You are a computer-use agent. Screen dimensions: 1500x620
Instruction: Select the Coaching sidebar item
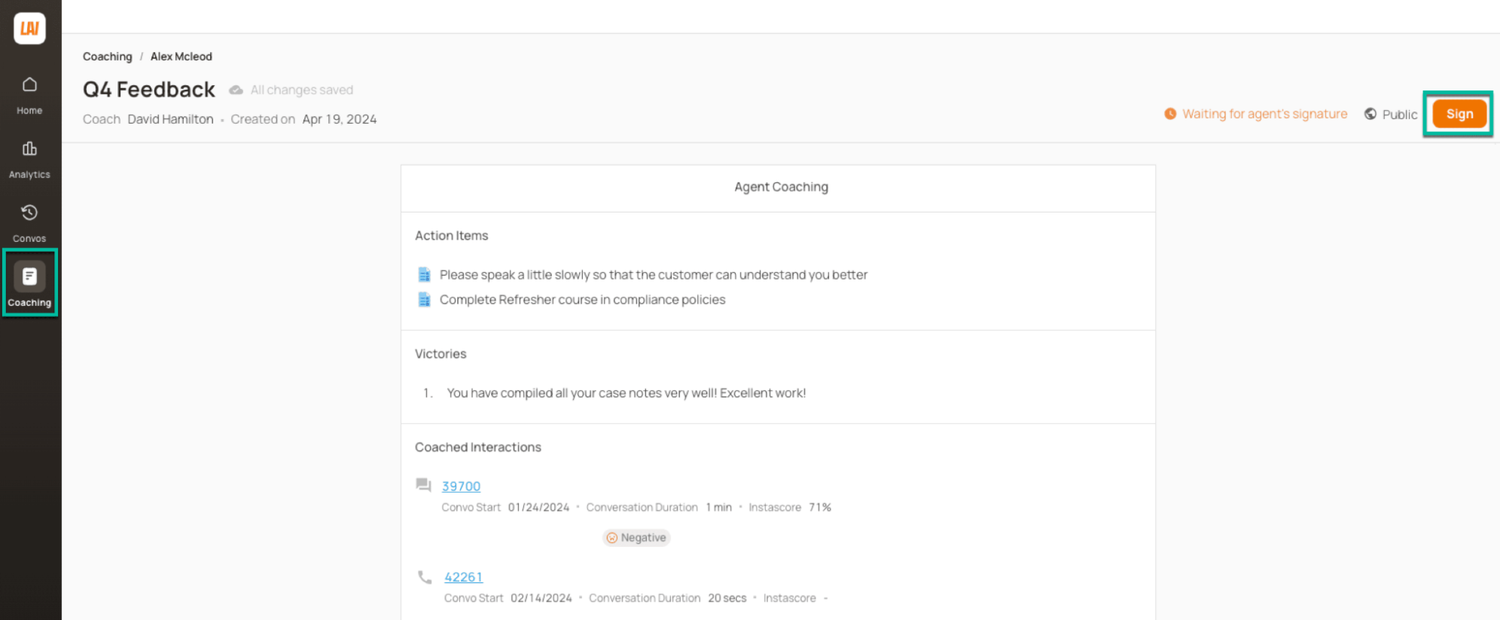pyautogui.click(x=29, y=284)
